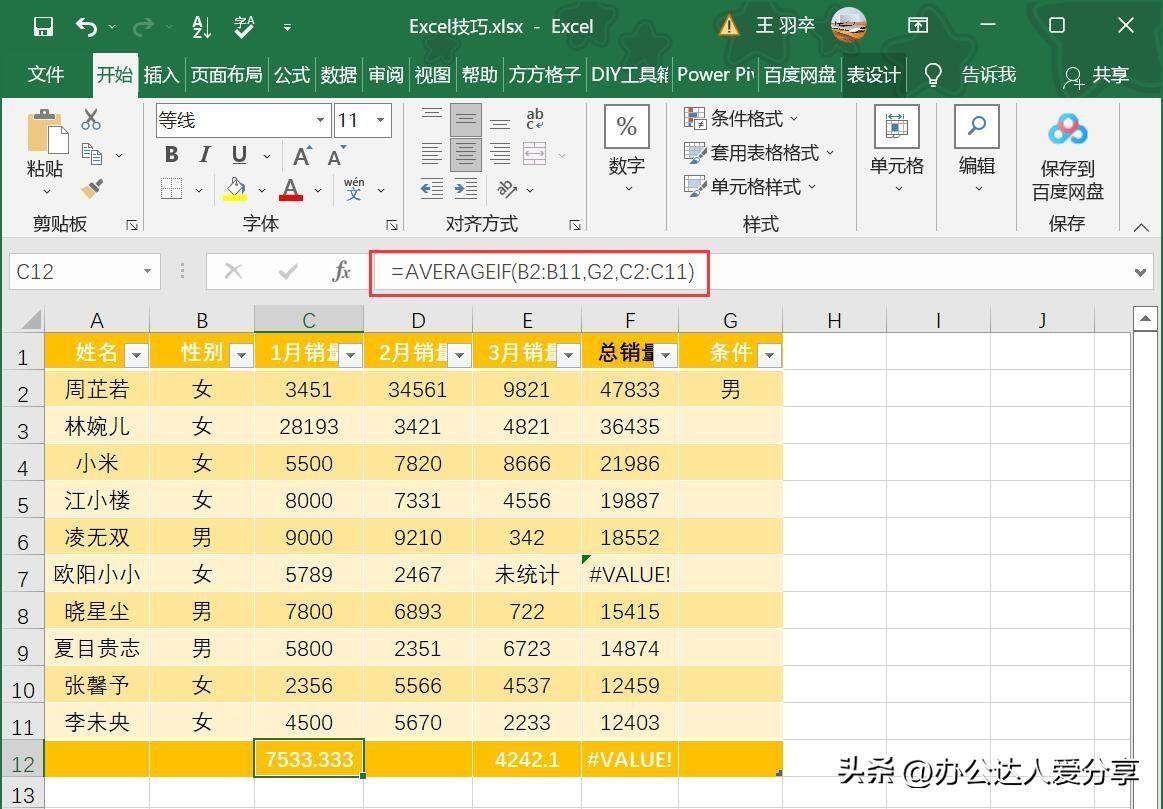The image size is (1163, 809).
Task: Click the Save to Baidu Netdisk icon
Action: [1067, 130]
